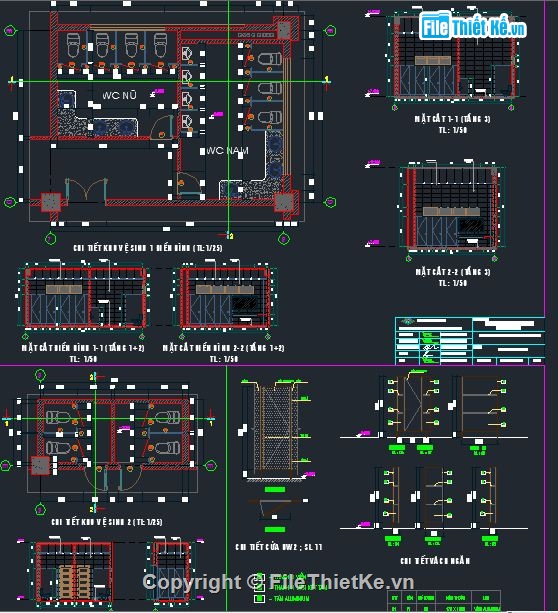Viewport: 558px width, 613px height.
Task: Select the rightmost toilet in WC NŨ
Action: (160, 45)
